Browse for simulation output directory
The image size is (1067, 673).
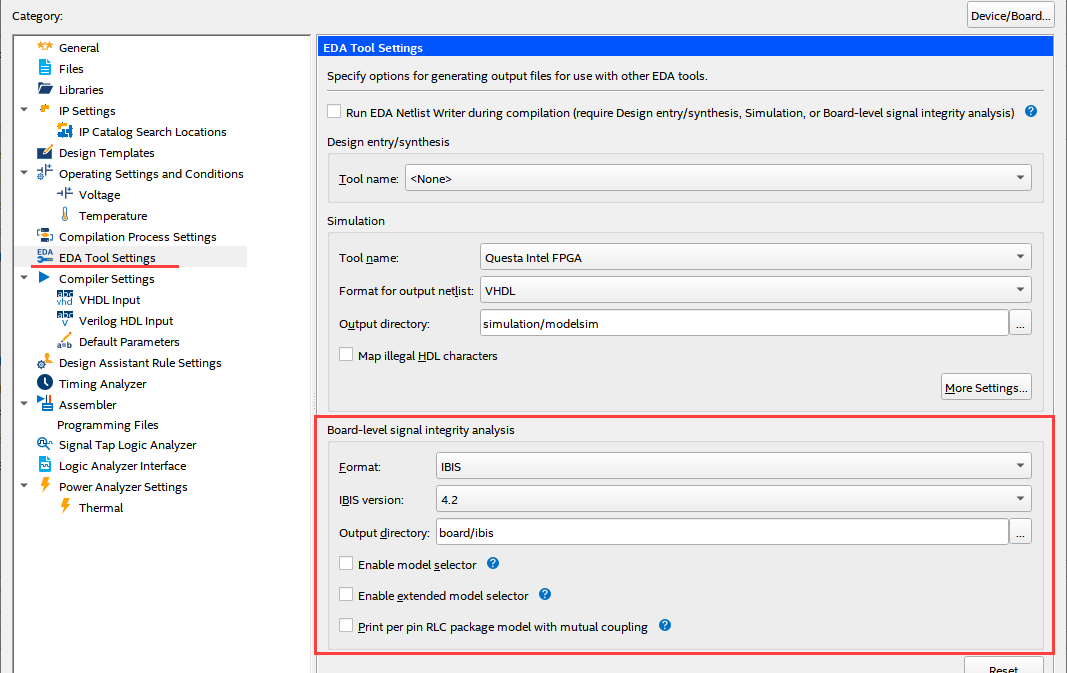tap(1020, 323)
